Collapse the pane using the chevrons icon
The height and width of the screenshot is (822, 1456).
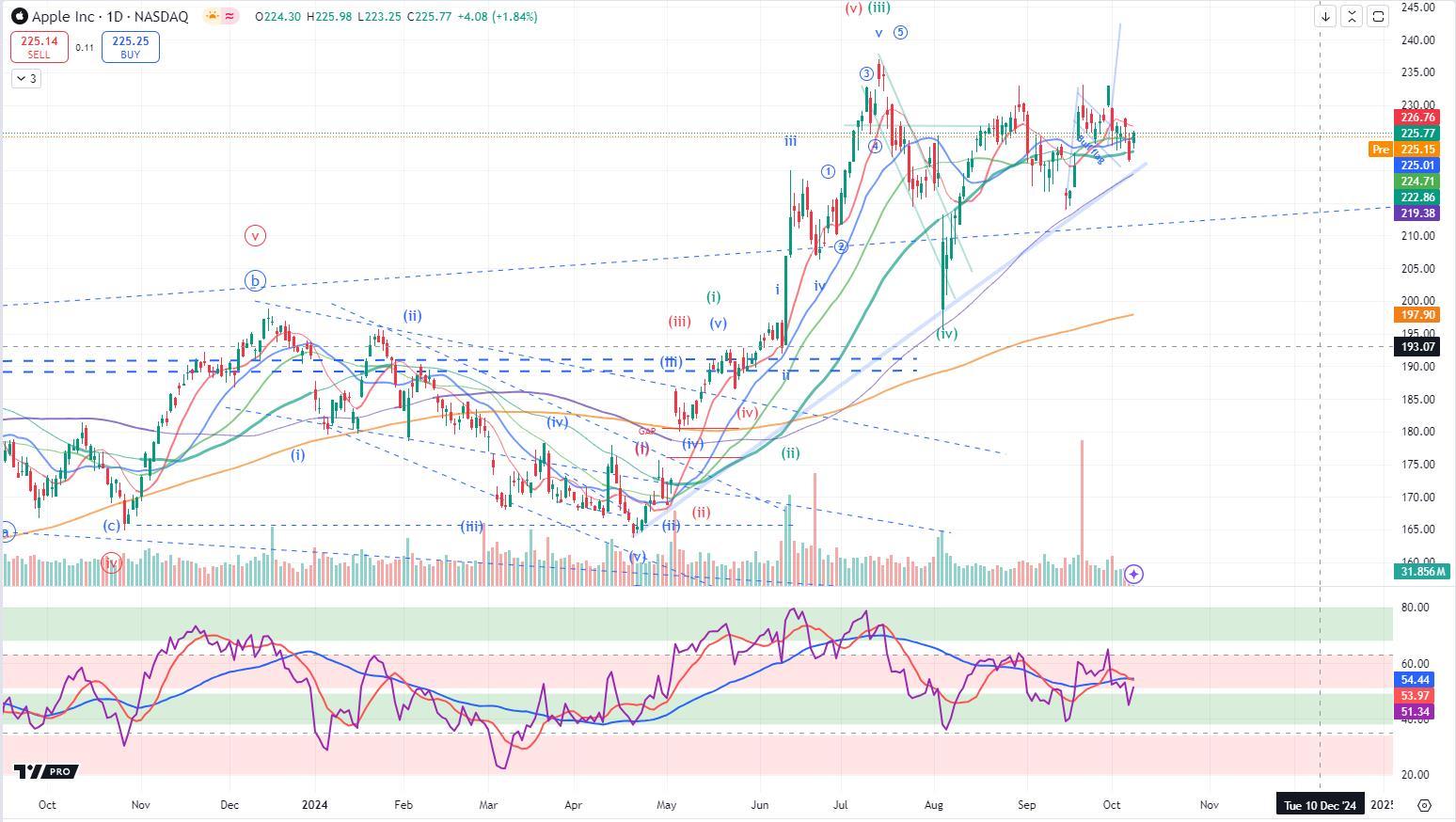(x=1352, y=16)
